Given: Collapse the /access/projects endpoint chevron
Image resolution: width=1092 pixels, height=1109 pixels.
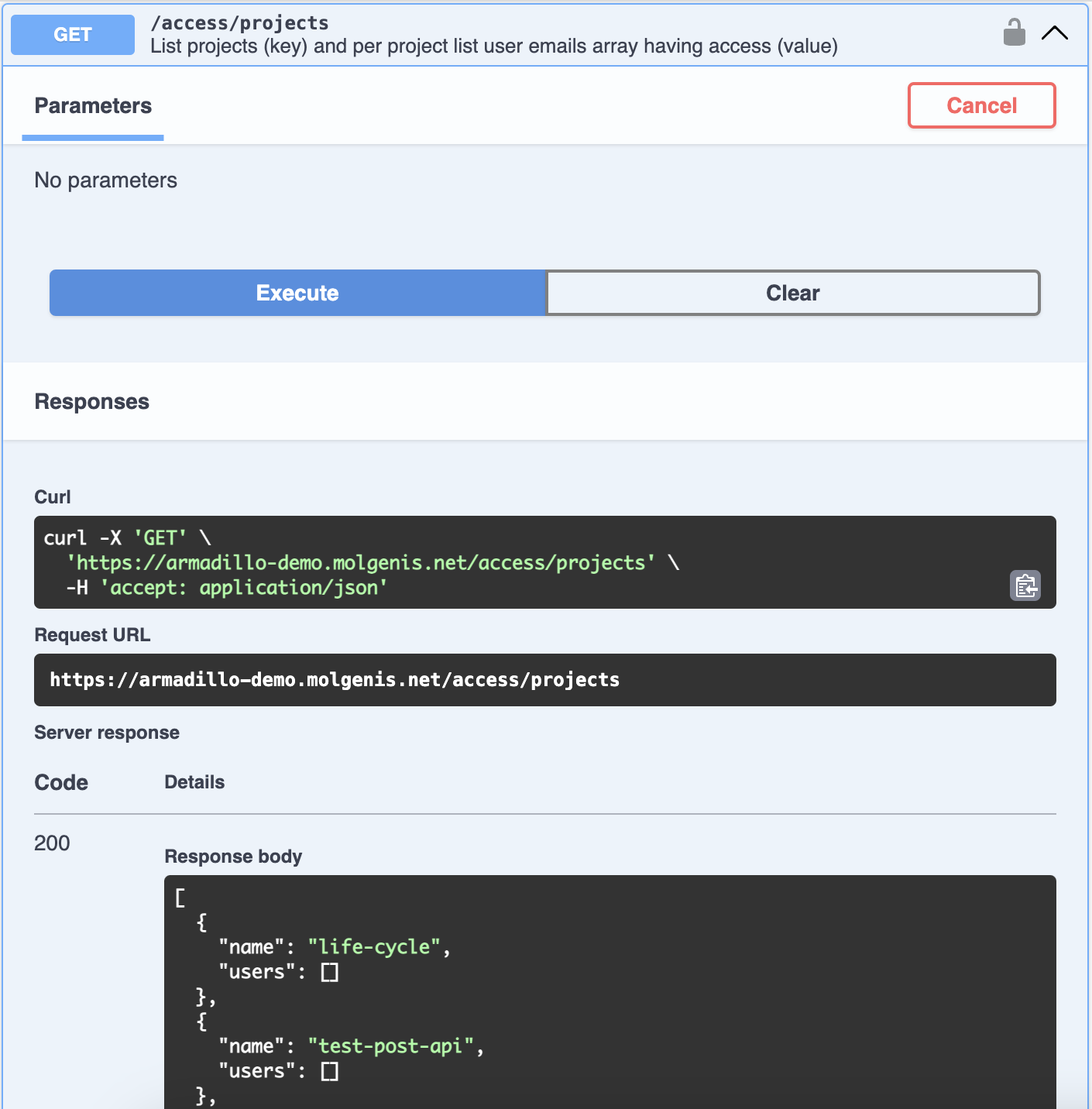Looking at the screenshot, I should (x=1054, y=33).
